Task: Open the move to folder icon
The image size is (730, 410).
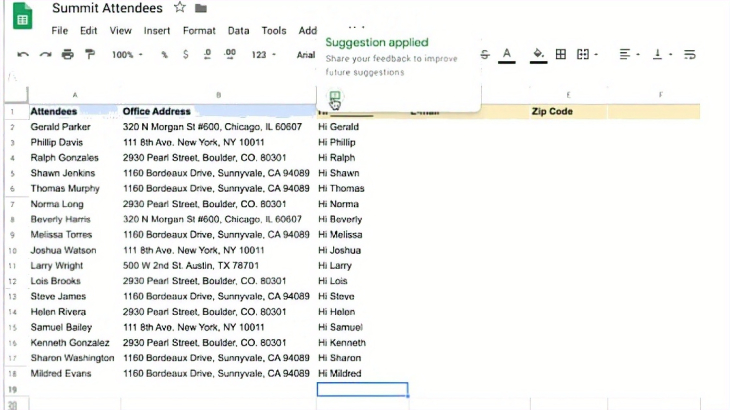Action: (x=201, y=8)
